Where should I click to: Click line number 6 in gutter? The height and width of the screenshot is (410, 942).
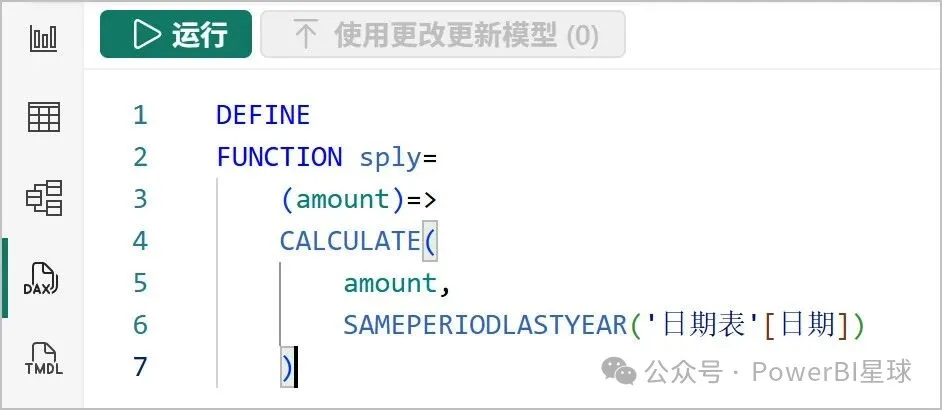point(139,325)
